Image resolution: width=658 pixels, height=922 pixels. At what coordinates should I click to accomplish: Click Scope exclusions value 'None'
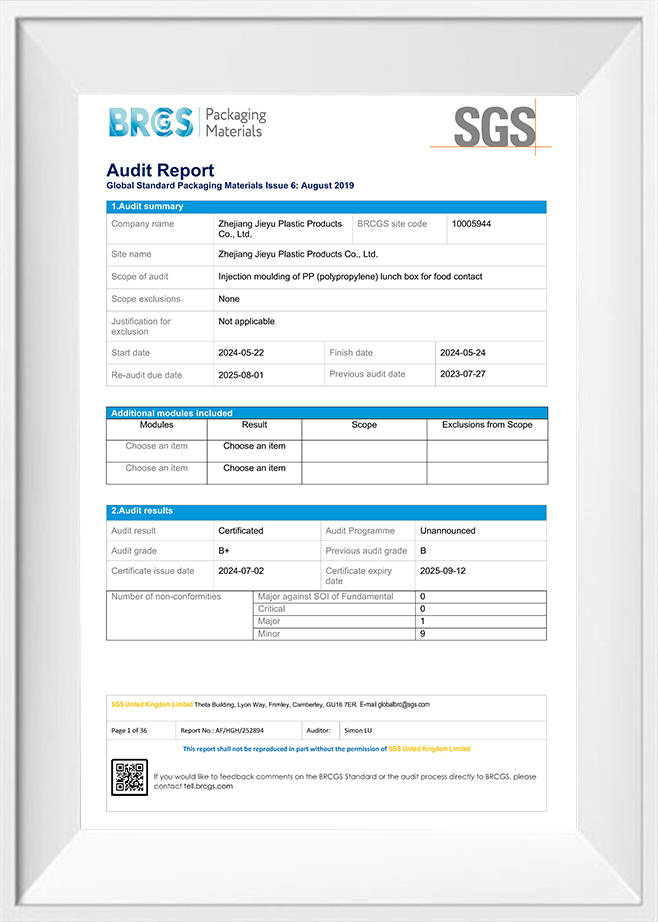(x=229, y=299)
